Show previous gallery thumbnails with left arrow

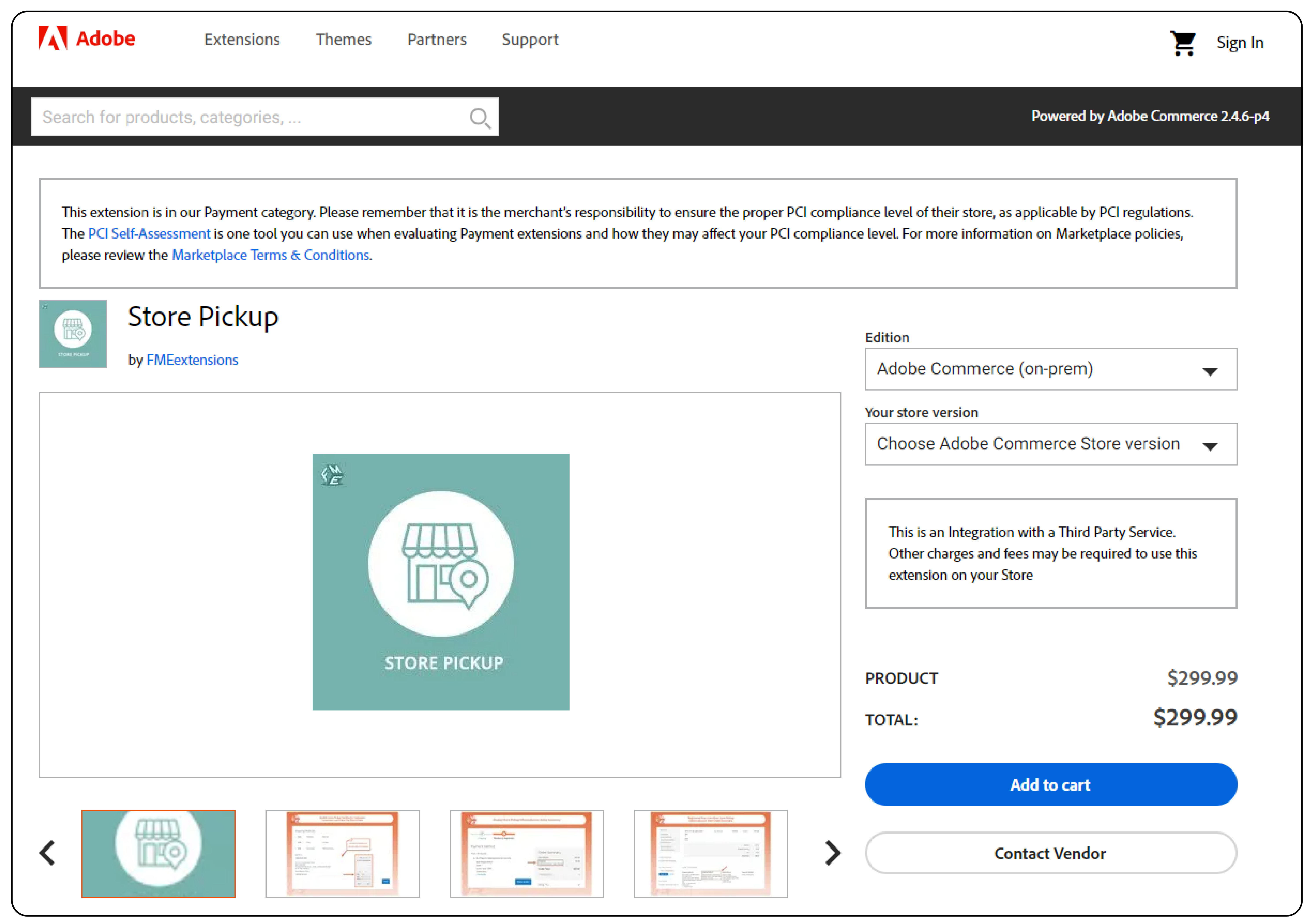47,853
